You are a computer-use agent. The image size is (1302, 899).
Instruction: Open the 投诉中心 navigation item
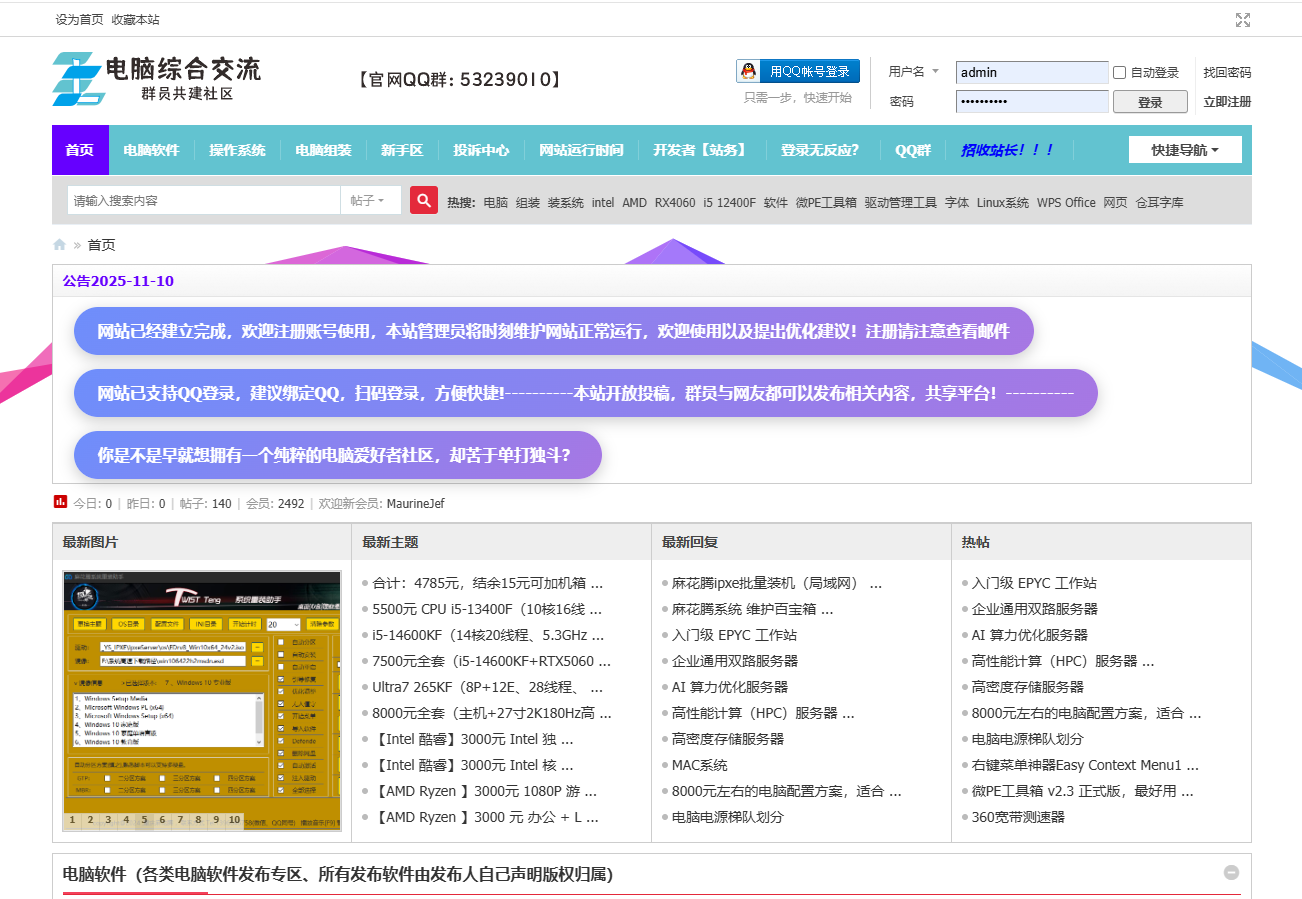481,150
